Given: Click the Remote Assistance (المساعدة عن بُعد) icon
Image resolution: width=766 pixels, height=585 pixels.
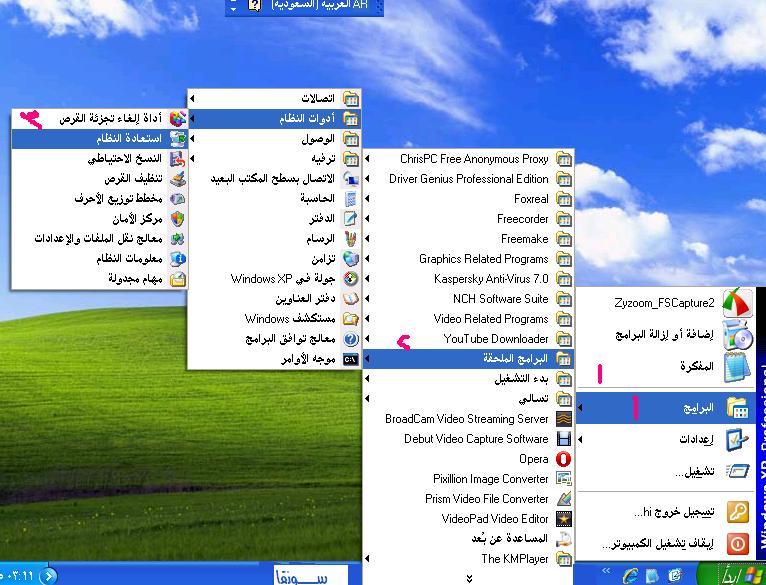Looking at the screenshot, I should coord(564,539).
